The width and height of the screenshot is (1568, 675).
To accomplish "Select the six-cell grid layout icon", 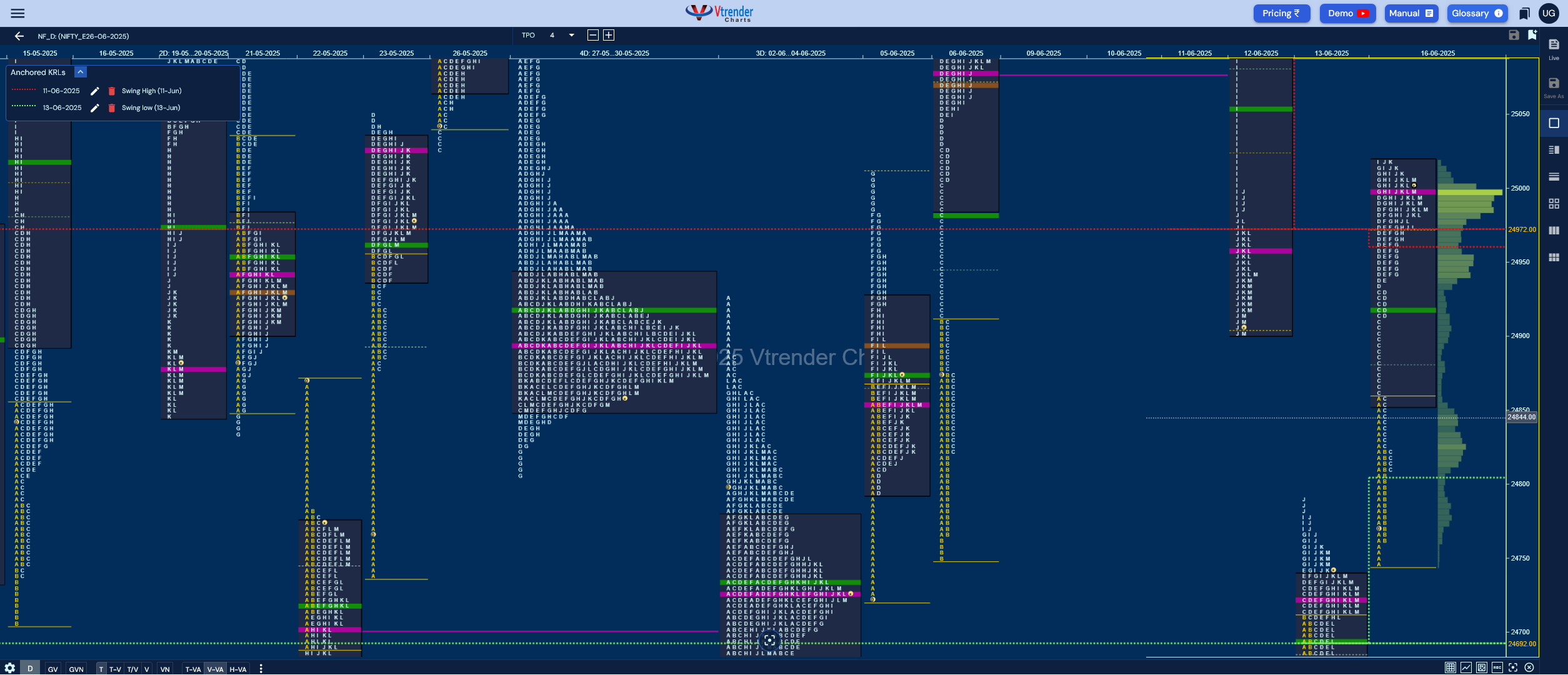I will pyautogui.click(x=1554, y=257).
